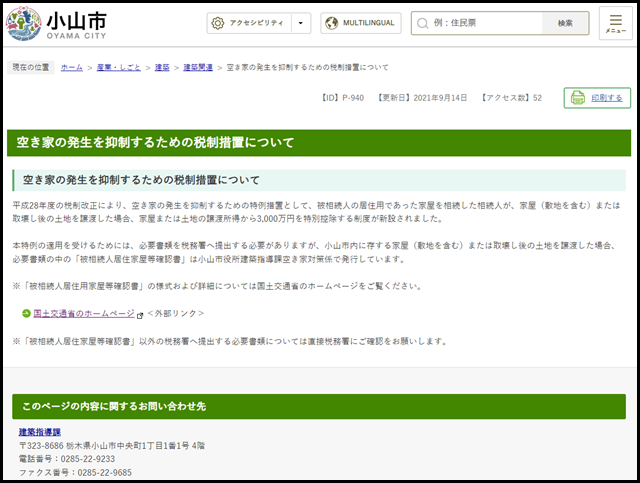Click the paragraph starting 本特例の適用を受けるためには
640x483 pixels.
(x=314, y=252)
